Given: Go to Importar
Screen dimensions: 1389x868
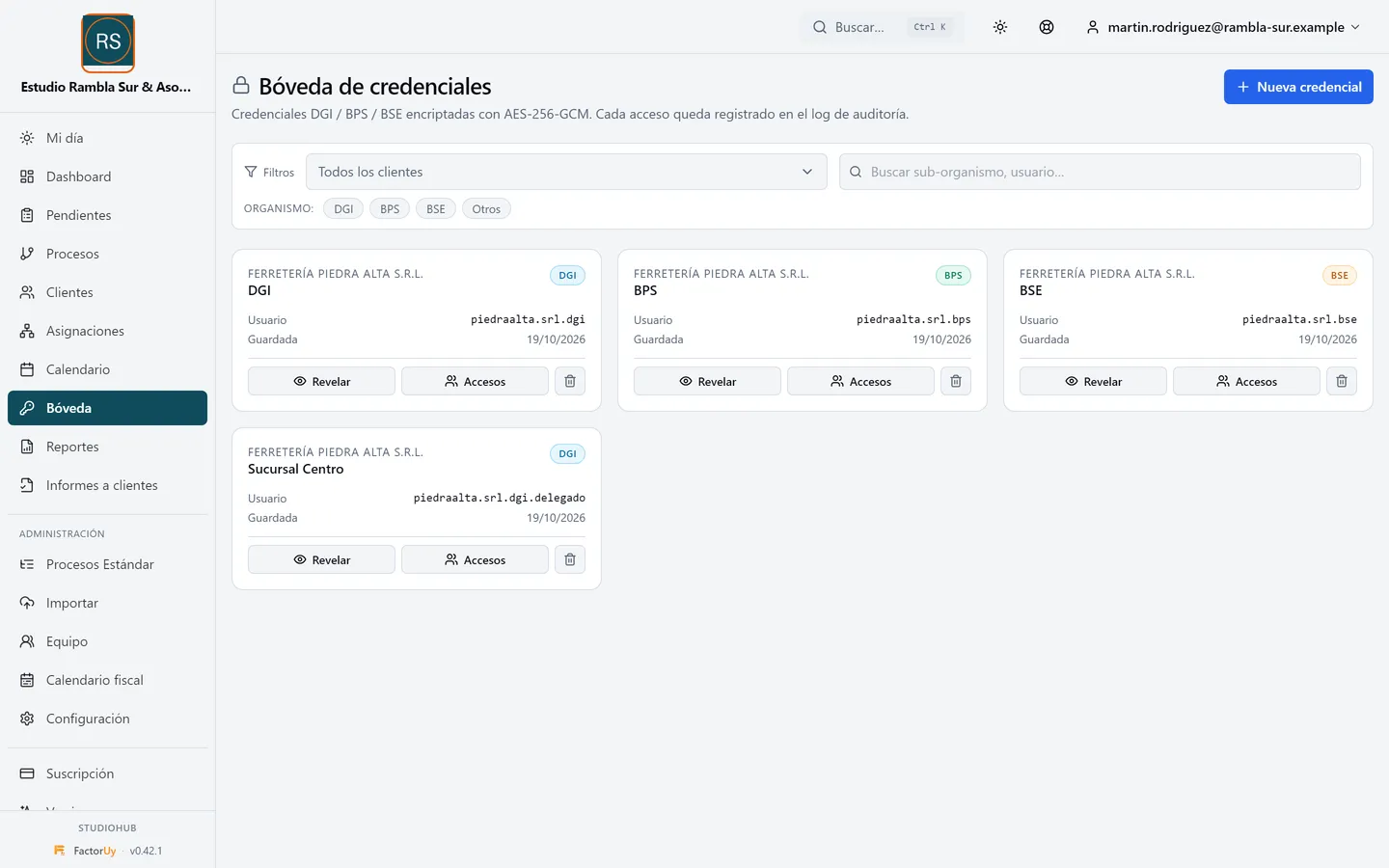Looking at the screenshot, I should pos(107,603).
